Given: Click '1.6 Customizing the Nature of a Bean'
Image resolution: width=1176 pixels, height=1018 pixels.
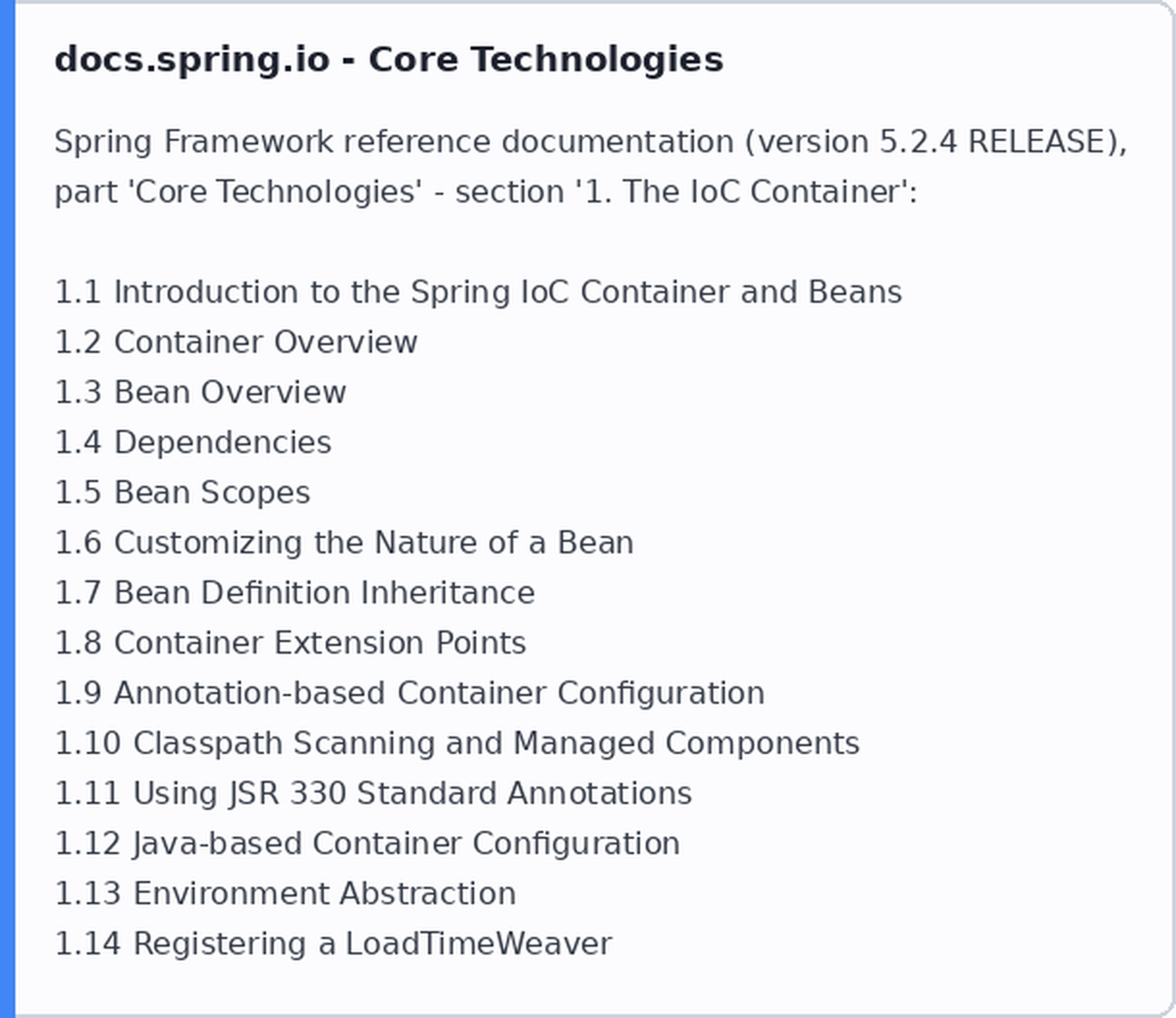Looking at the screenshot, I should tap(344, 543).
